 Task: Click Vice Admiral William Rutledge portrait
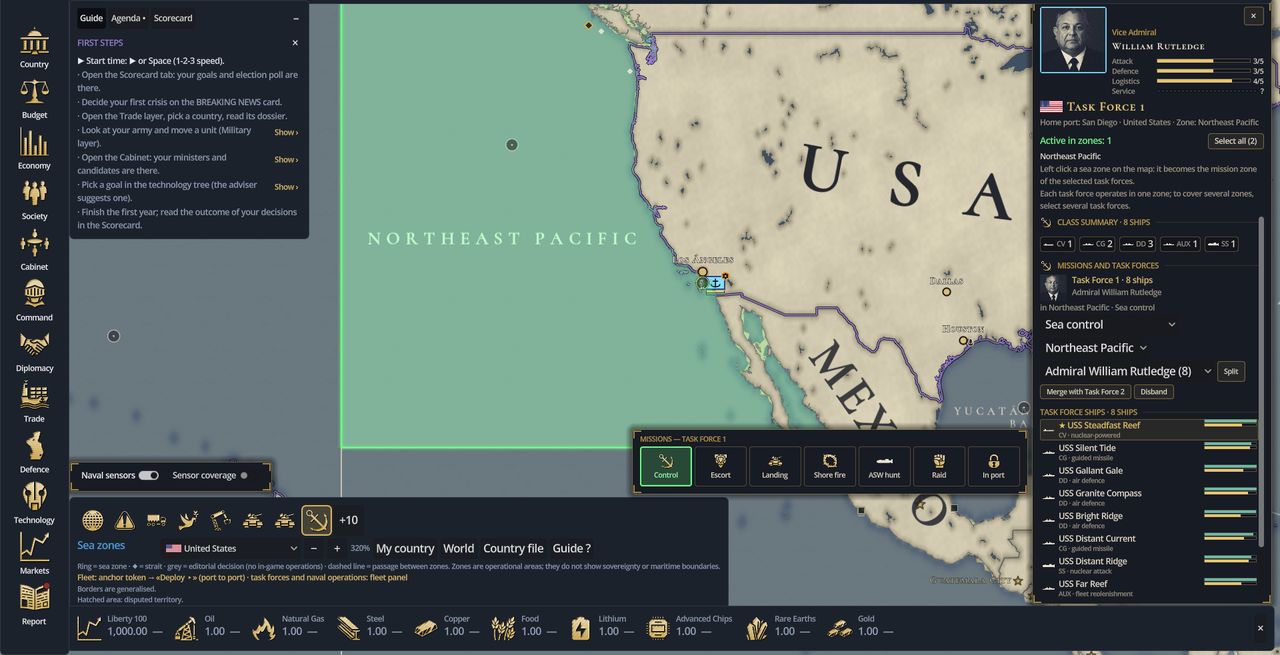1073,40
